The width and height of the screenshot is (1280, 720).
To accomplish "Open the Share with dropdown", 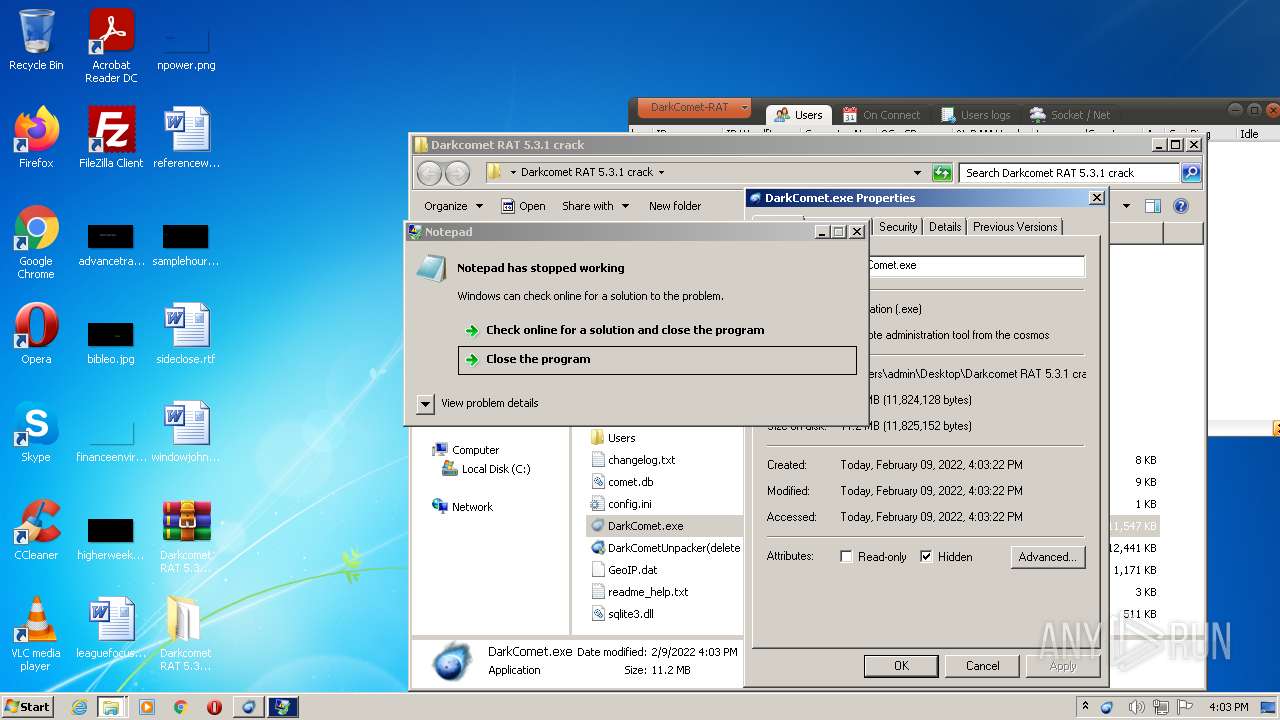I will [595, 206].
